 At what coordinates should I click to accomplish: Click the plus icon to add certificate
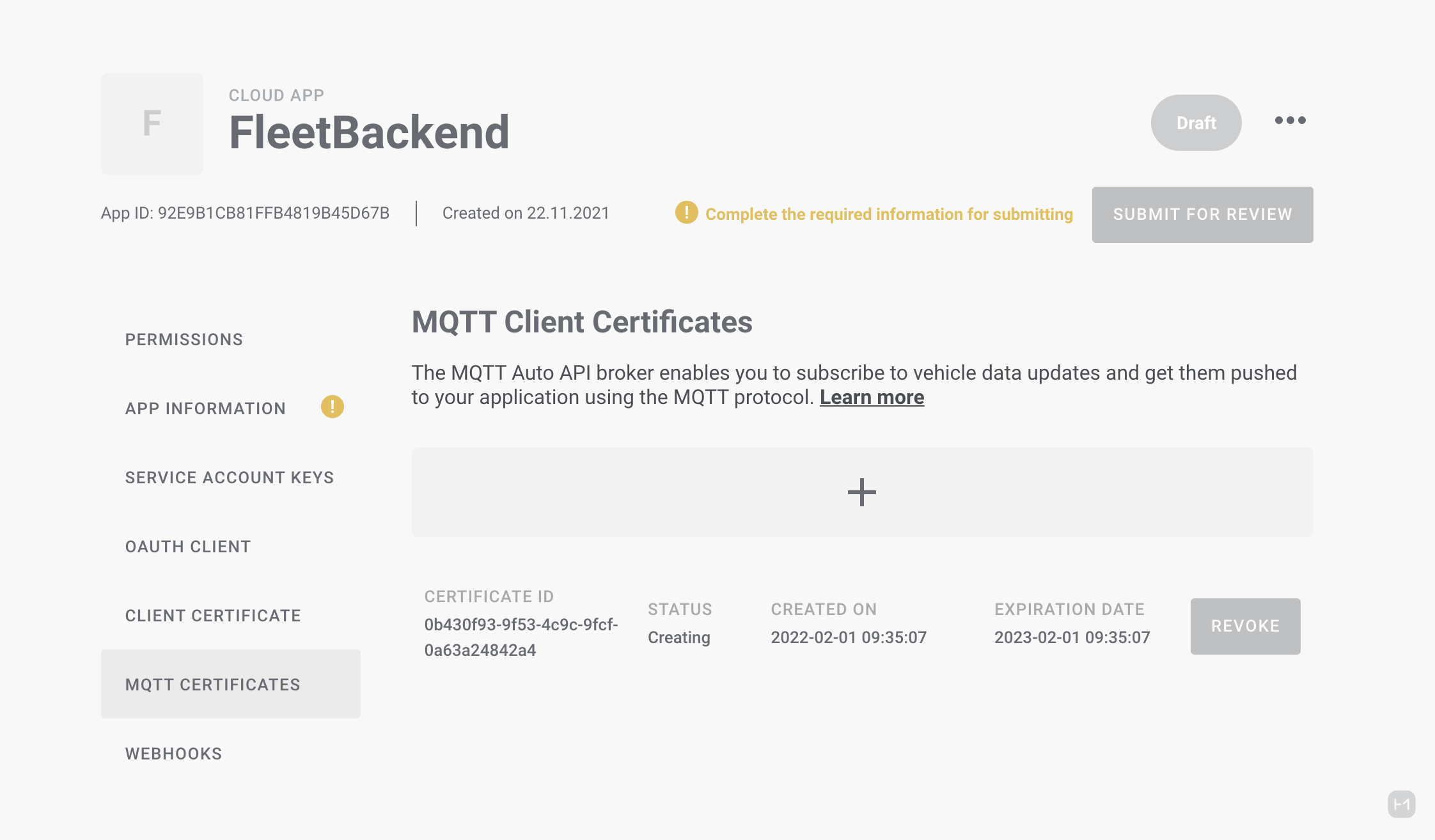coord(861,492)
